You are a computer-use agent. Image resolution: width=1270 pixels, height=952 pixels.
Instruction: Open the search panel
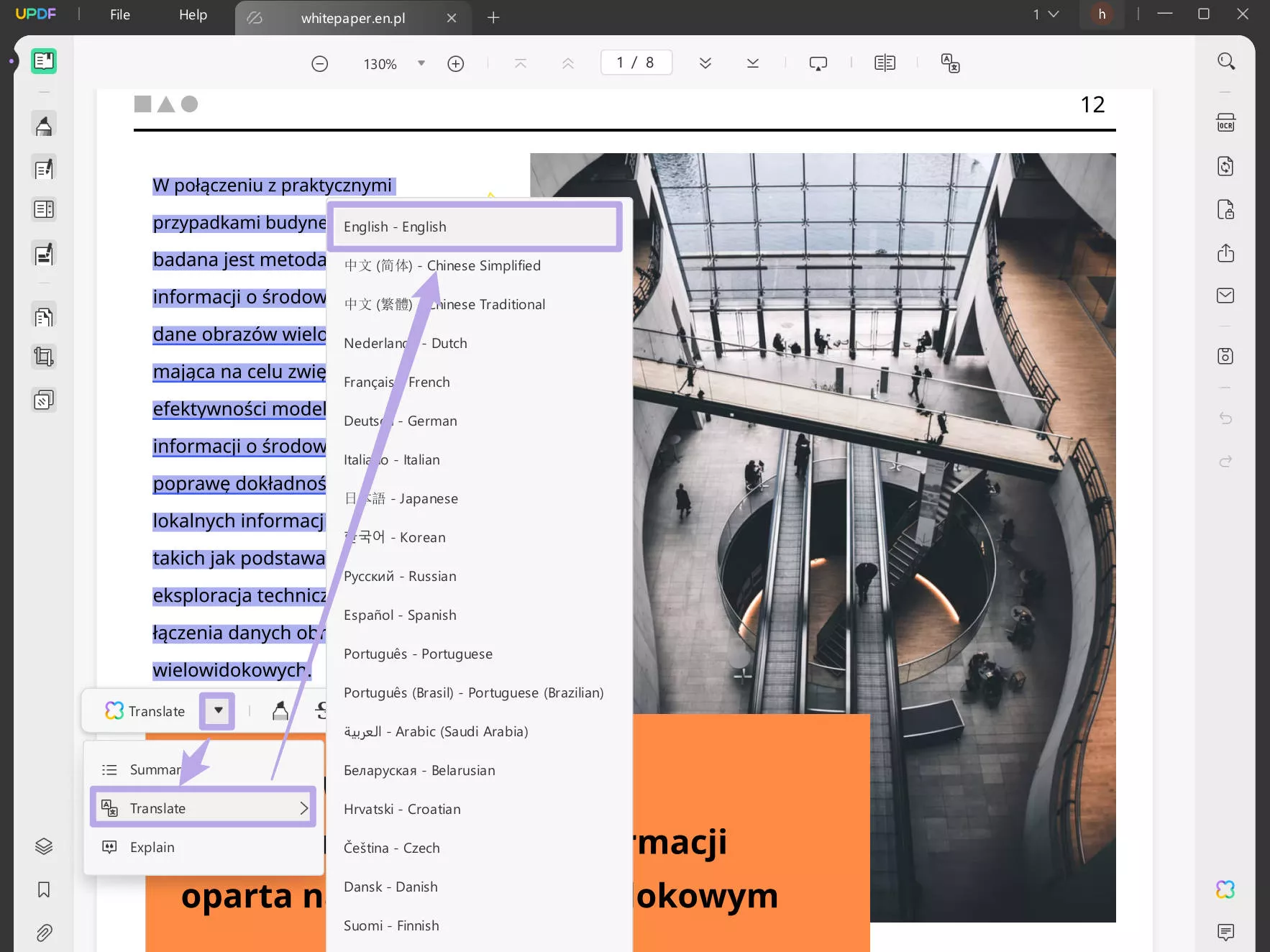pos(1225,61)
